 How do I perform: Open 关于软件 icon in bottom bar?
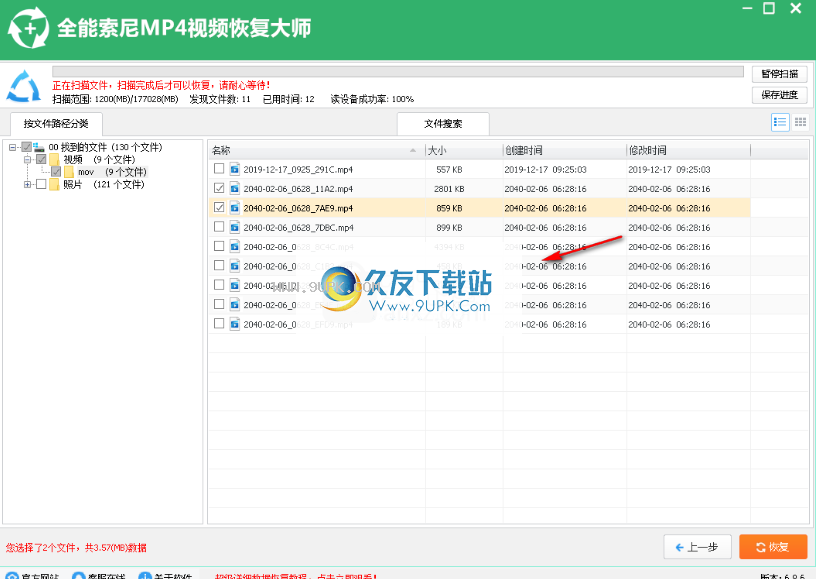(145, 575)
